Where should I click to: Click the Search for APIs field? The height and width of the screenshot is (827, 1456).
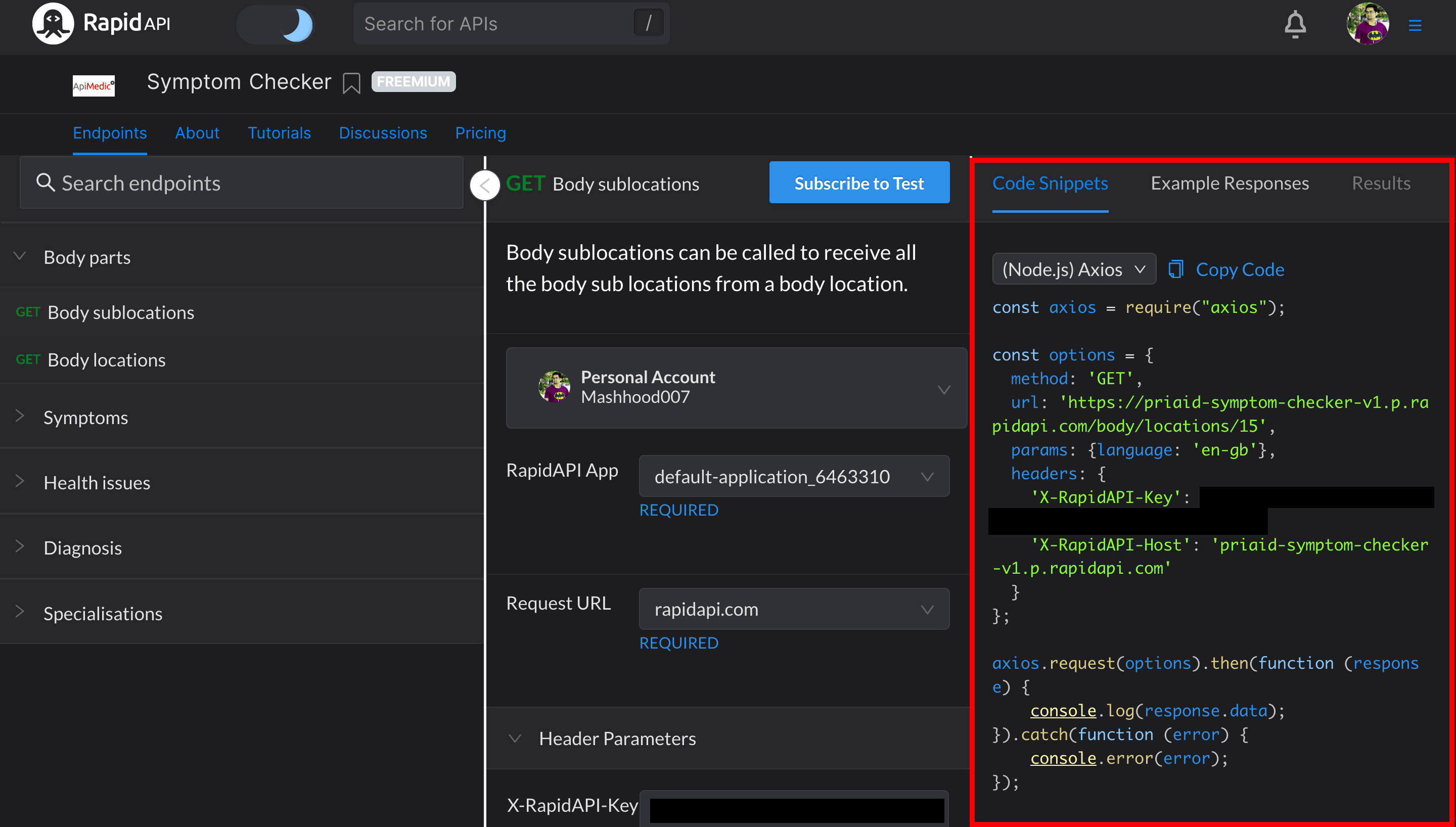pyautogui.click(x=511, y=24)
